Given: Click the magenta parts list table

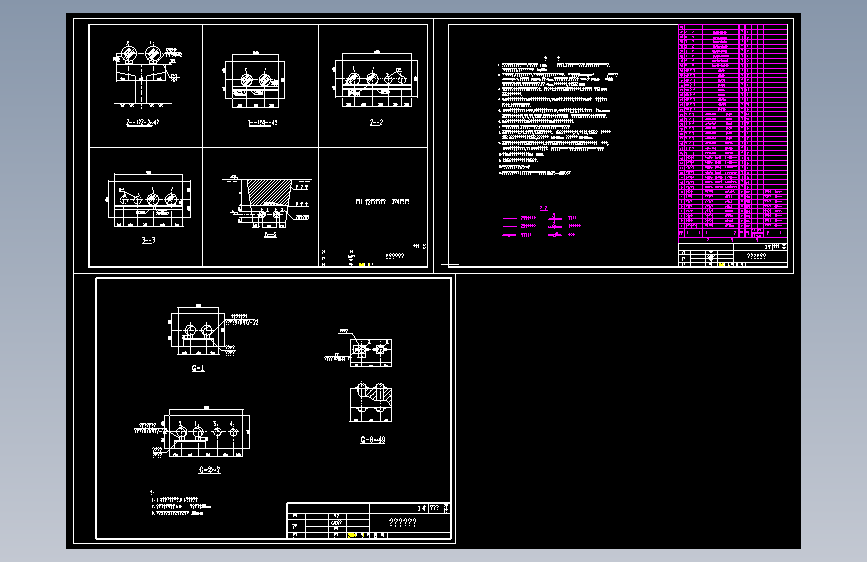Looking at the screenshot, I should pyautogui.click(x=733, y=131).
